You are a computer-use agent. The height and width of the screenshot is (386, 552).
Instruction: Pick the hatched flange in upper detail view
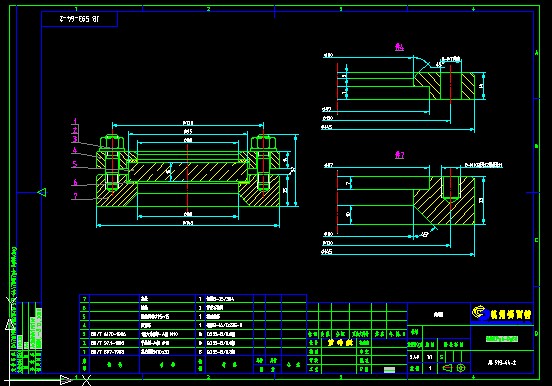444,86
